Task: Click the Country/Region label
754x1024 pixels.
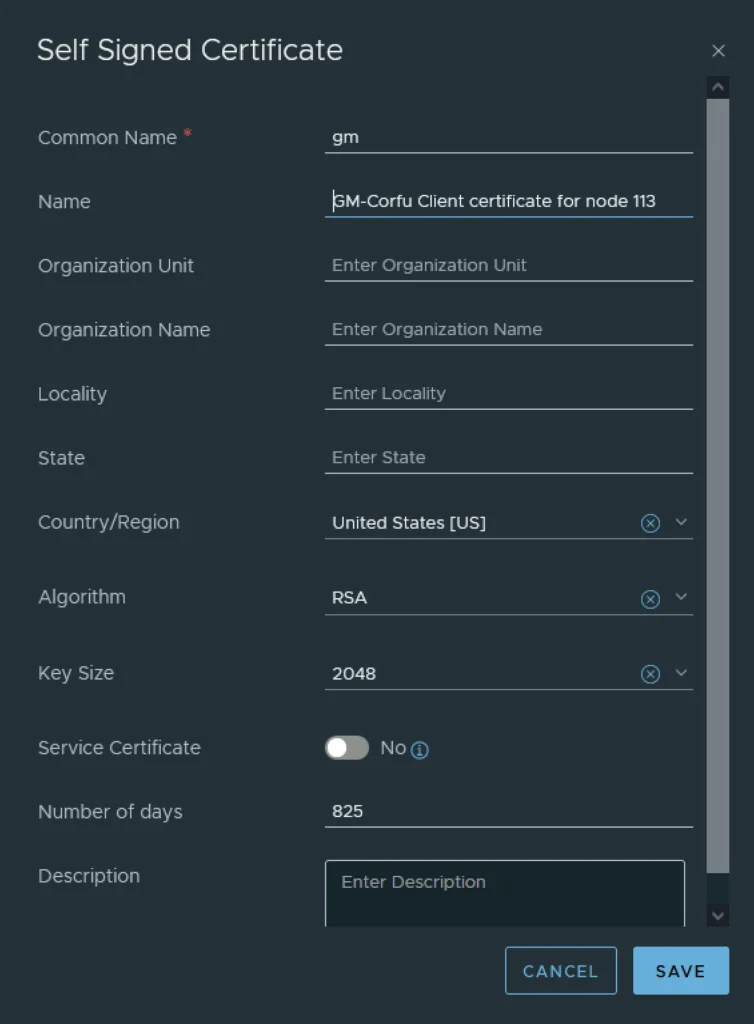Action: click(108, 522)
